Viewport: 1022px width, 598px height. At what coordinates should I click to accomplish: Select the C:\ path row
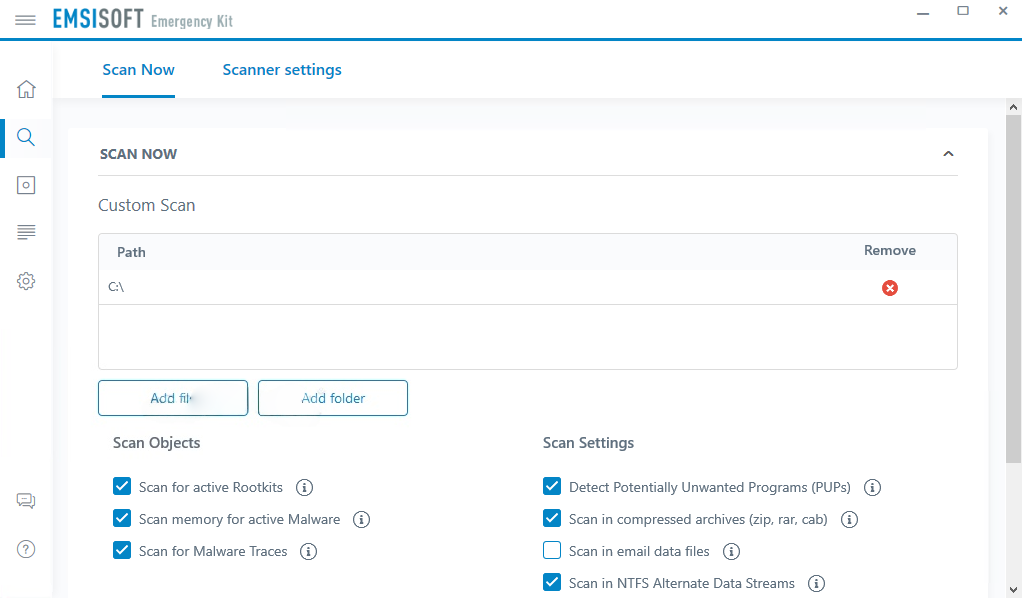527,287
